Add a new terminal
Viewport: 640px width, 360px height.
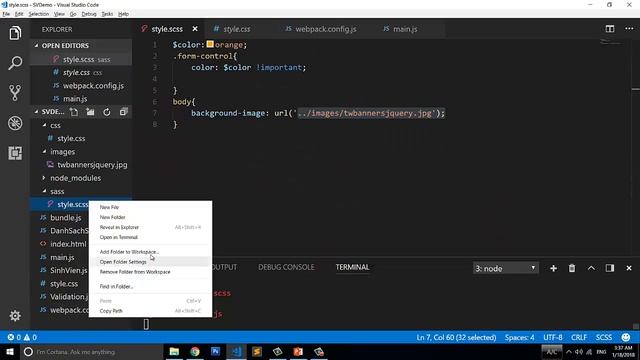(553, 268)
